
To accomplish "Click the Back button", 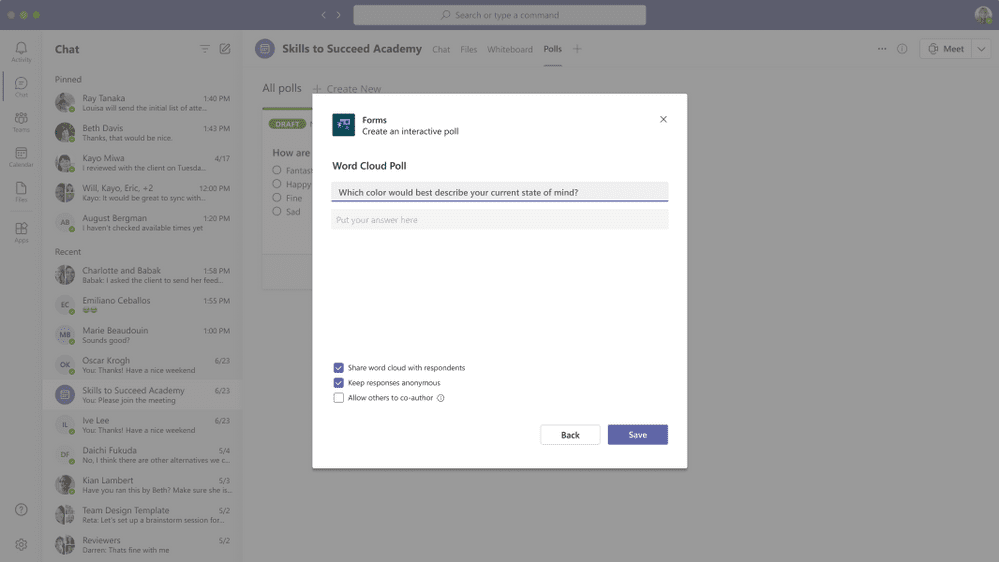I will pyautogui.click(x=570, y=435).
